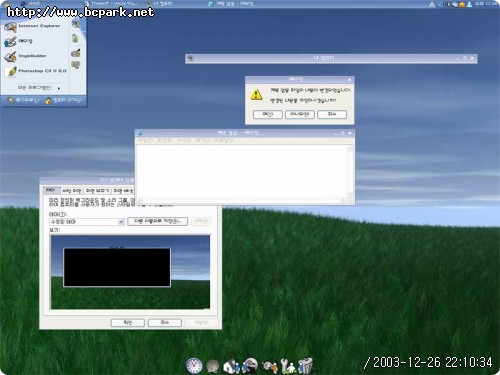Click the vertical scrollbar of notepad window
500x375 pixels.
coord(350,172)
